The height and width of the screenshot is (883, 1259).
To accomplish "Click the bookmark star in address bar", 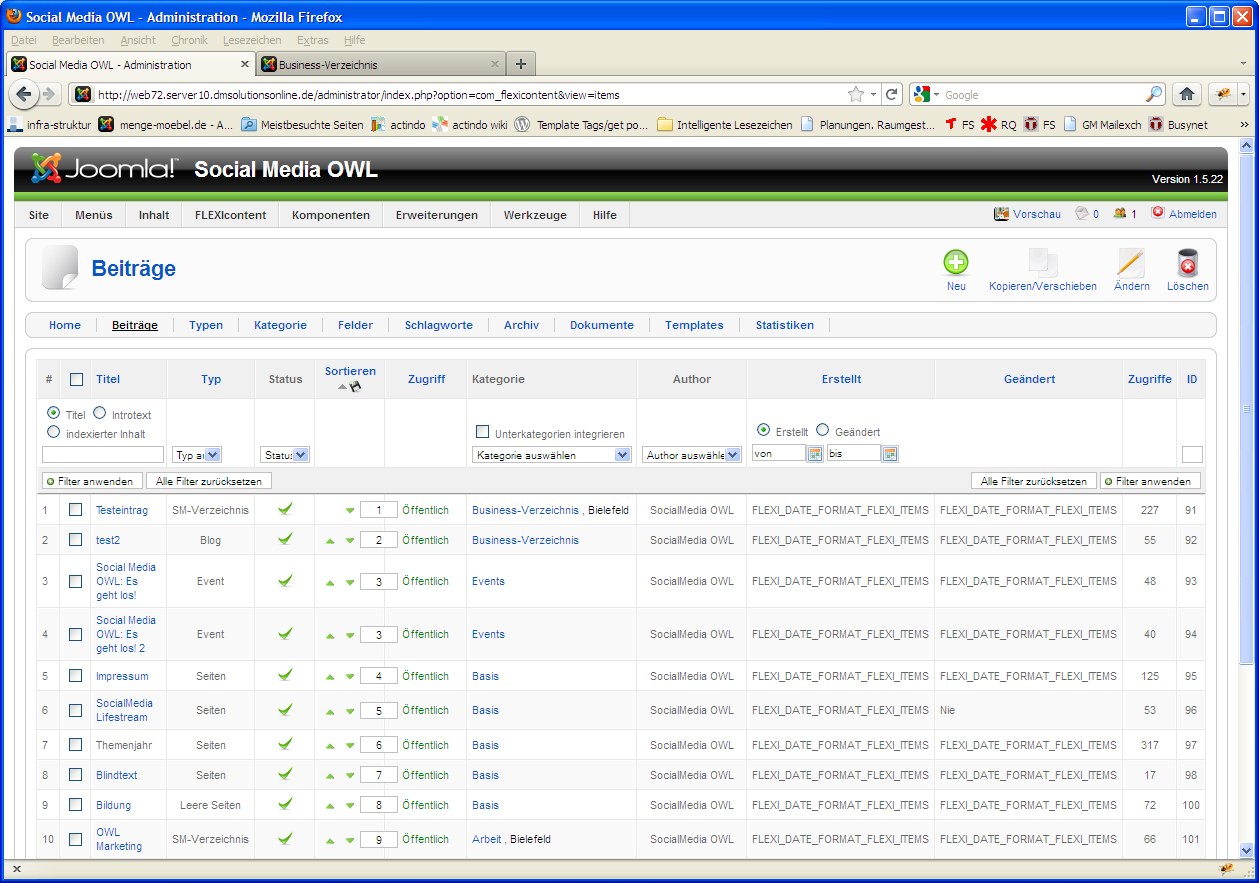I will pos(856,94).
